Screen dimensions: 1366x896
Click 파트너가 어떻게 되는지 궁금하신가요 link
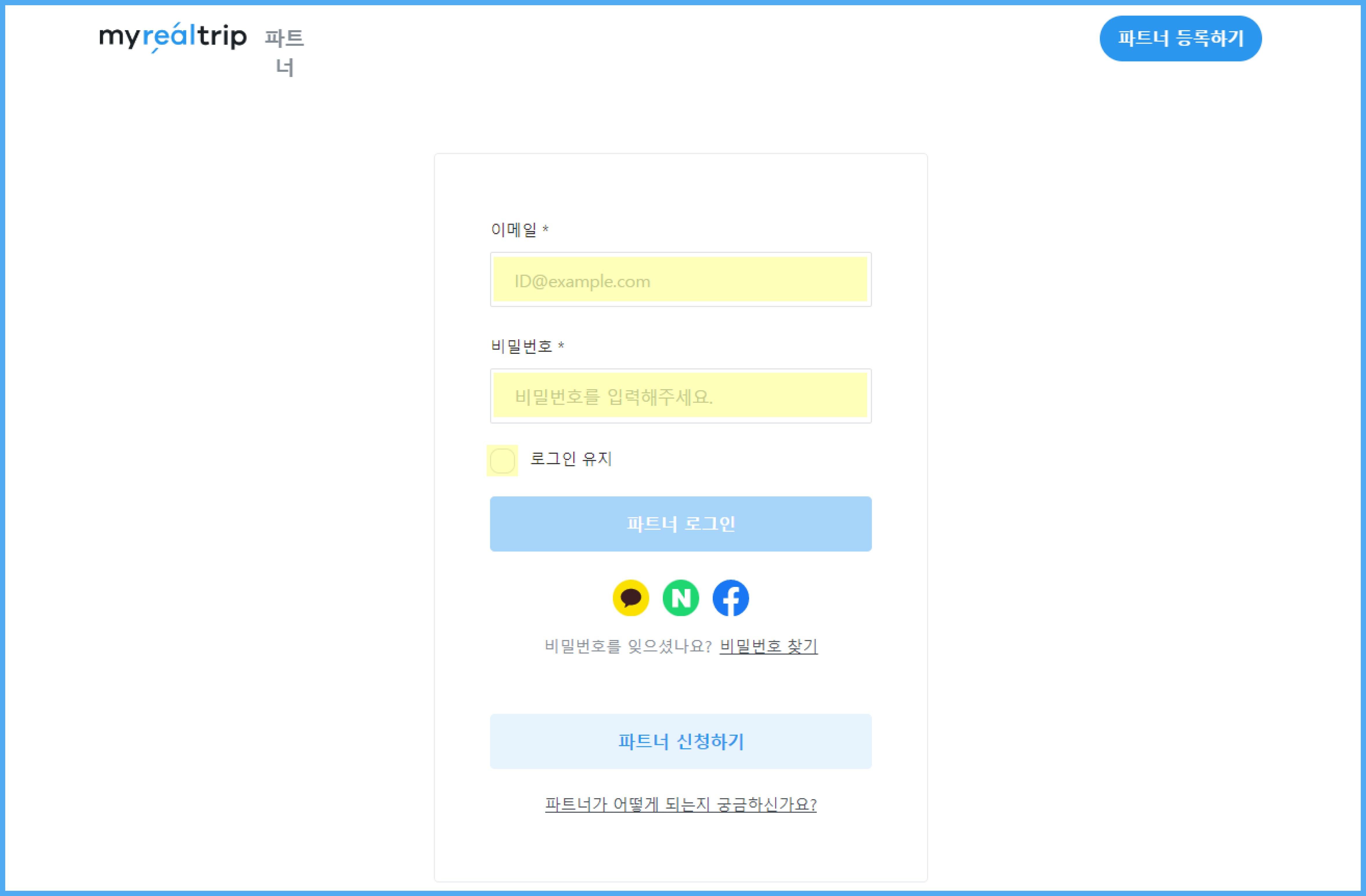680,805
